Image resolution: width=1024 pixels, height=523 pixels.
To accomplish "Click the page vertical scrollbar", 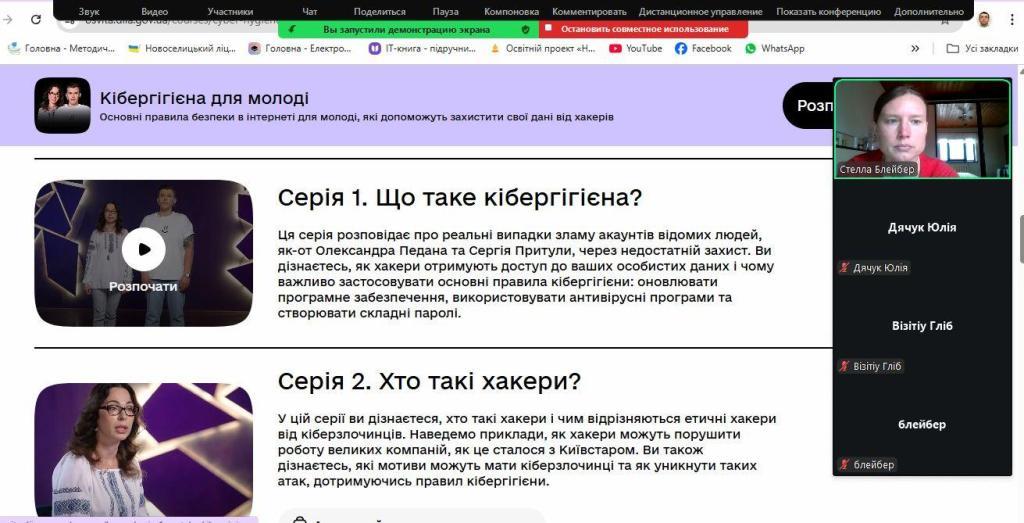I will 1019,240.
